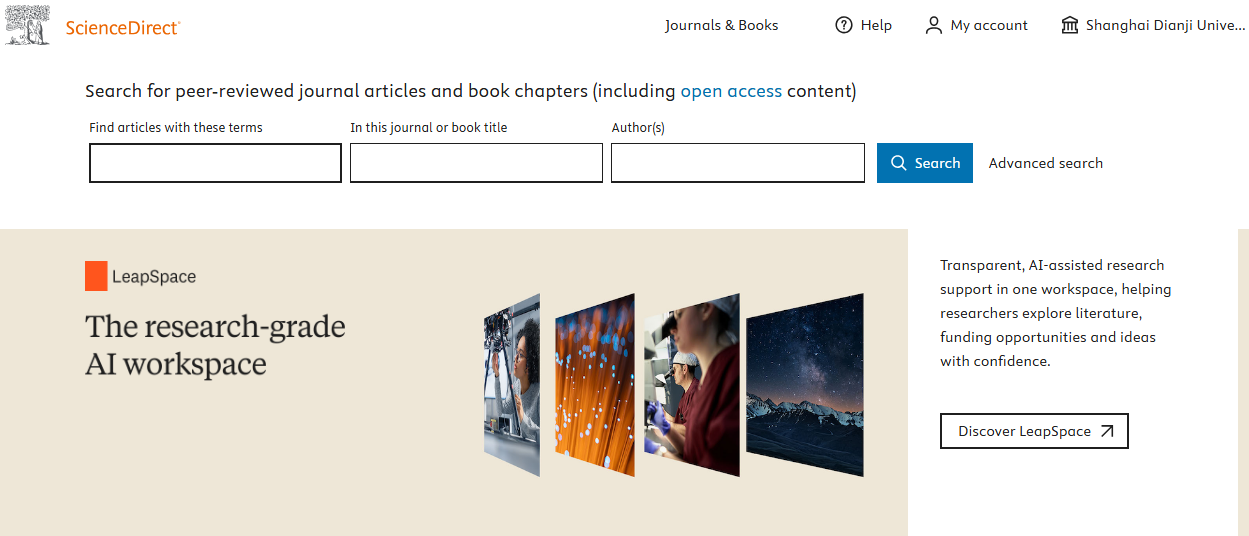Screen dimensions: 1249x536
Task: Click the researcher in red scrubs image
Action: pyautogui.click(x=691, y=385)
